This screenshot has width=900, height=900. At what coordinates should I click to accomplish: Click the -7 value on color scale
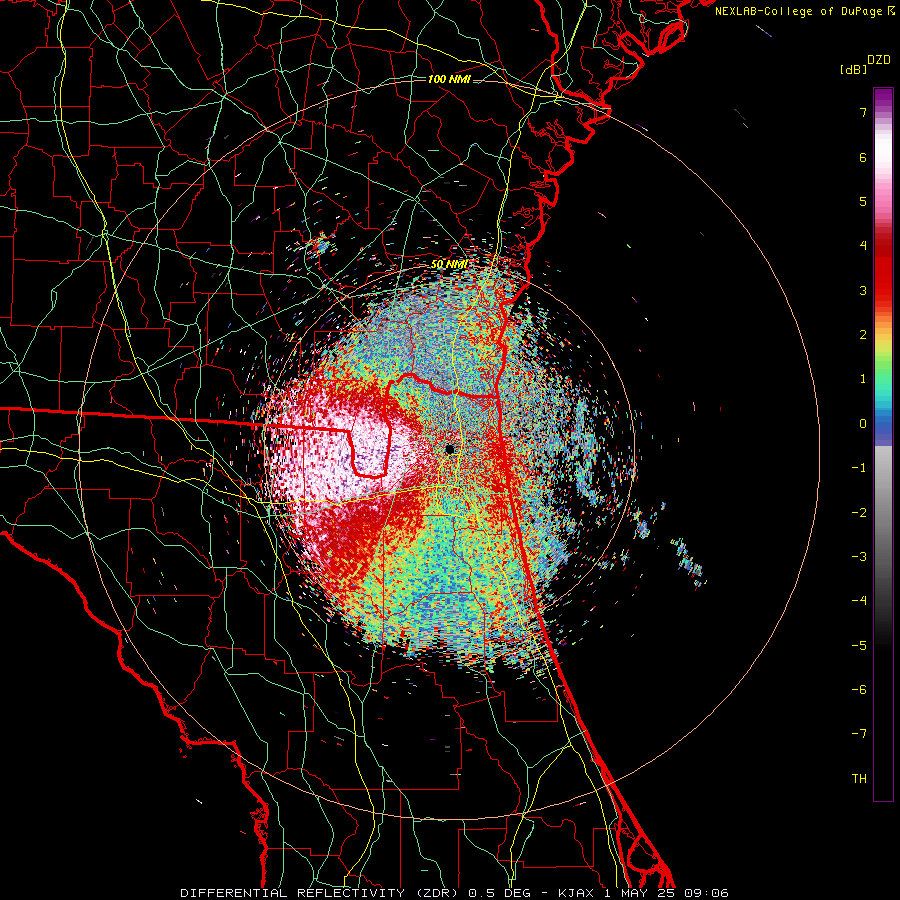tap(859, 734)
